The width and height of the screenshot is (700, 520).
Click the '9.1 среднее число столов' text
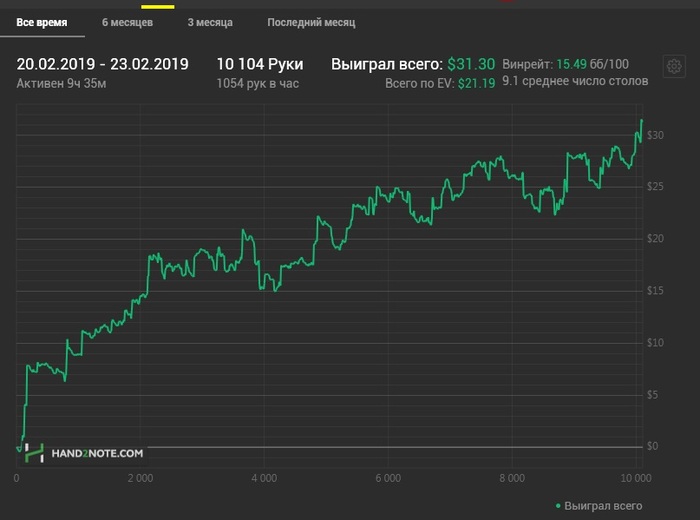pos(575,81)
